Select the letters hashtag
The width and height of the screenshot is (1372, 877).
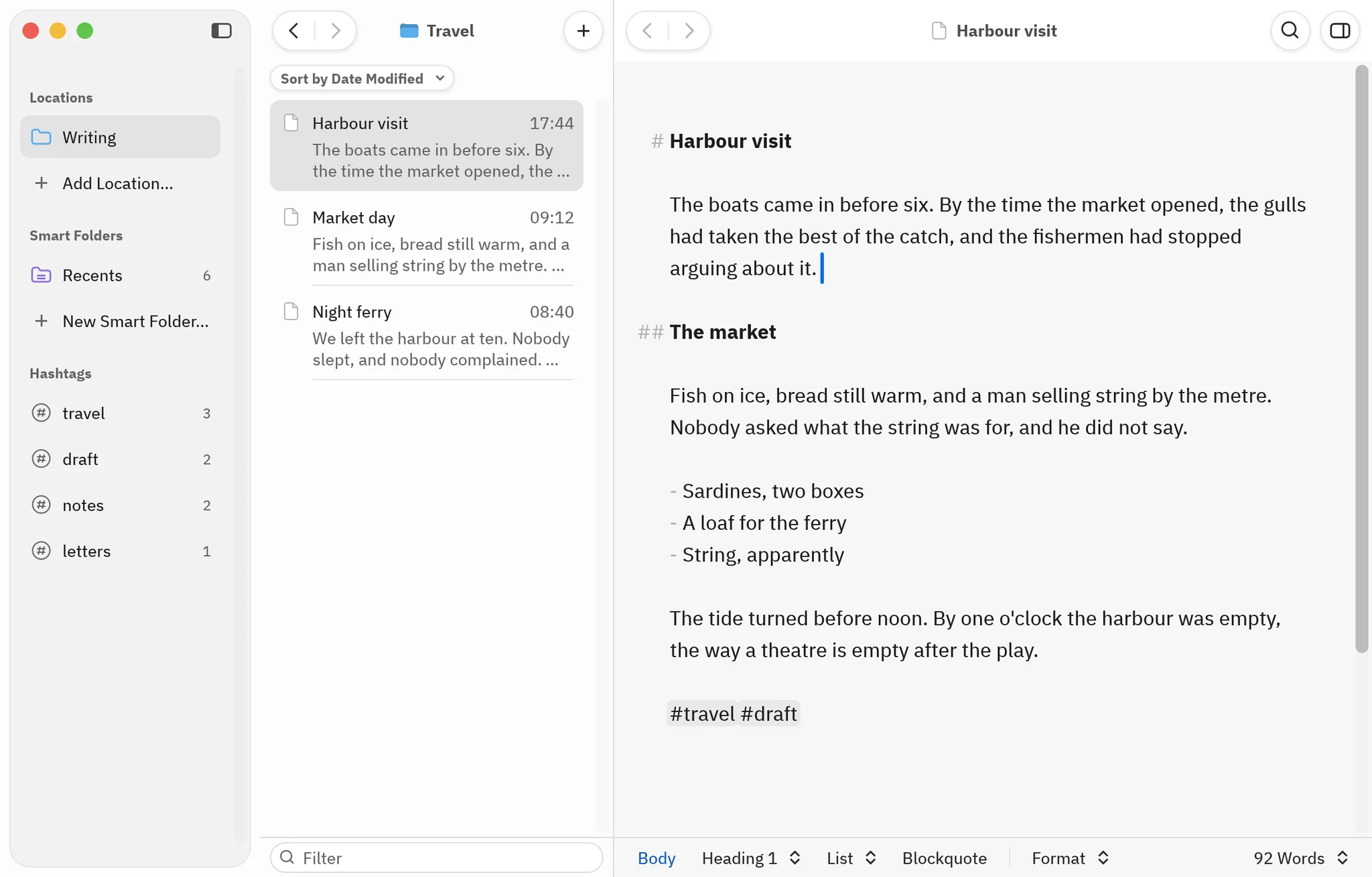click(x=120, y=551)
